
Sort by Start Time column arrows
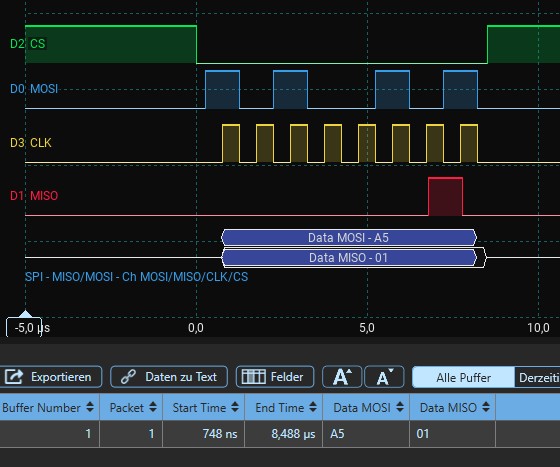click(x=235, y=407)
